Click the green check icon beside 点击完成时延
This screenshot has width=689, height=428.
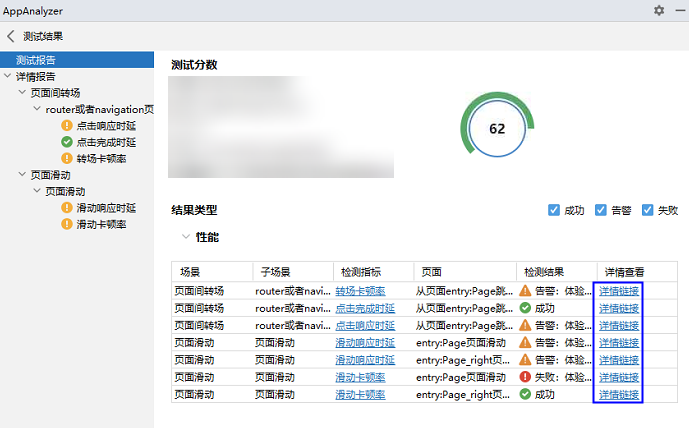(x=67, y=142)
